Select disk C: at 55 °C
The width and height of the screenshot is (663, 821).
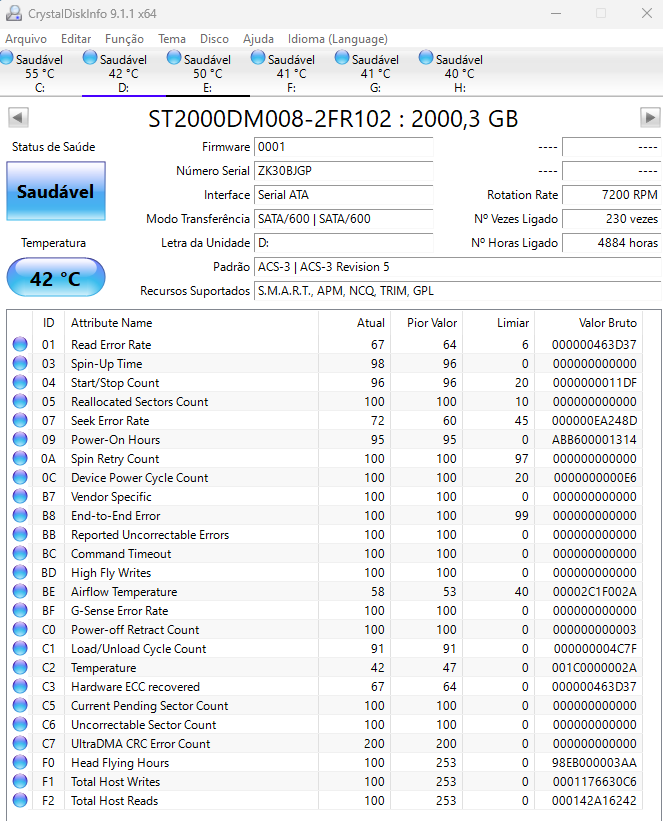point(40,73)
